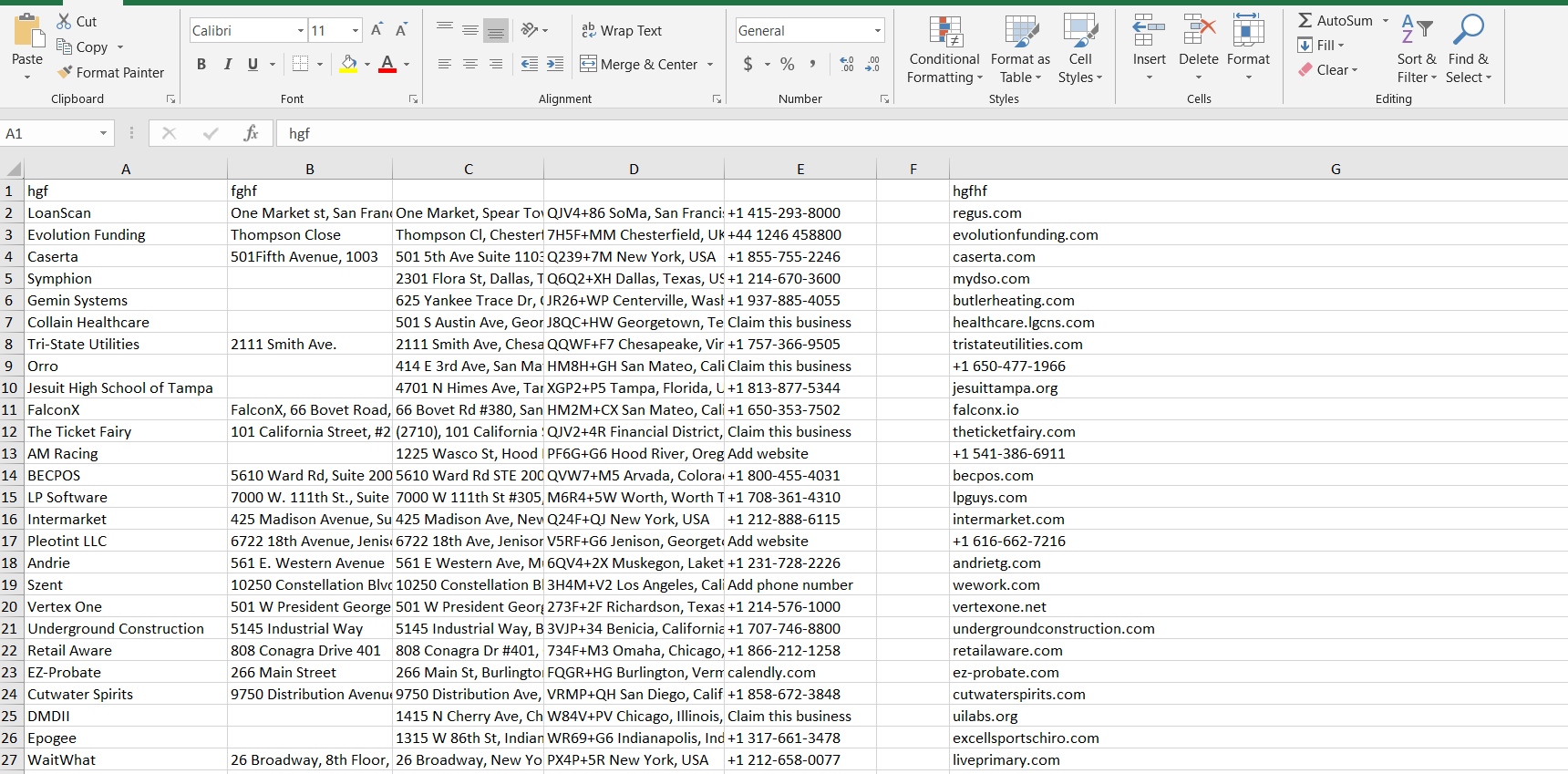This screenshot has width=1568, height=774.
Task: Decrease the font size
Action: (x=402, y=30)
